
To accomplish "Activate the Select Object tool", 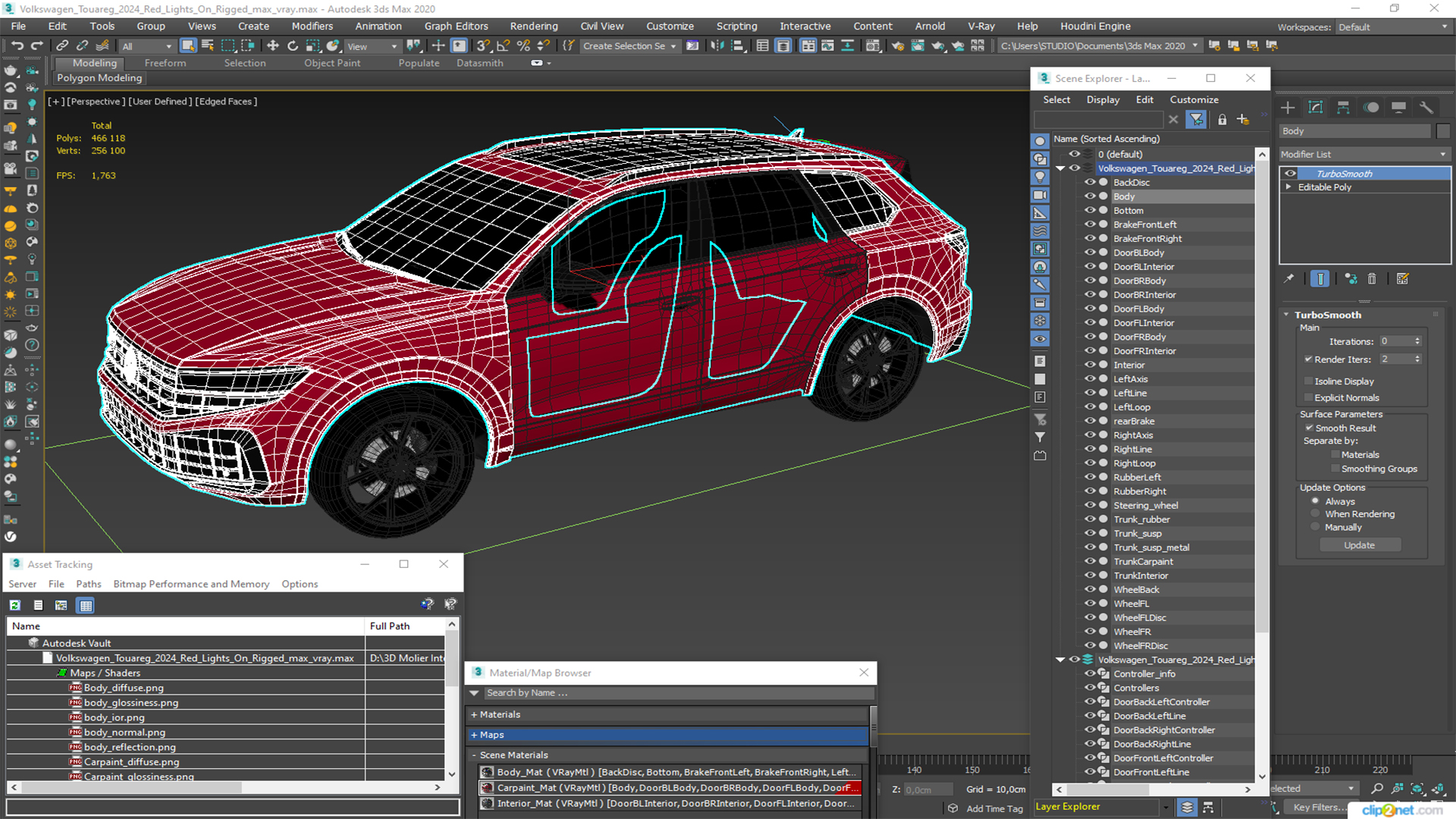I will [188, 46].
